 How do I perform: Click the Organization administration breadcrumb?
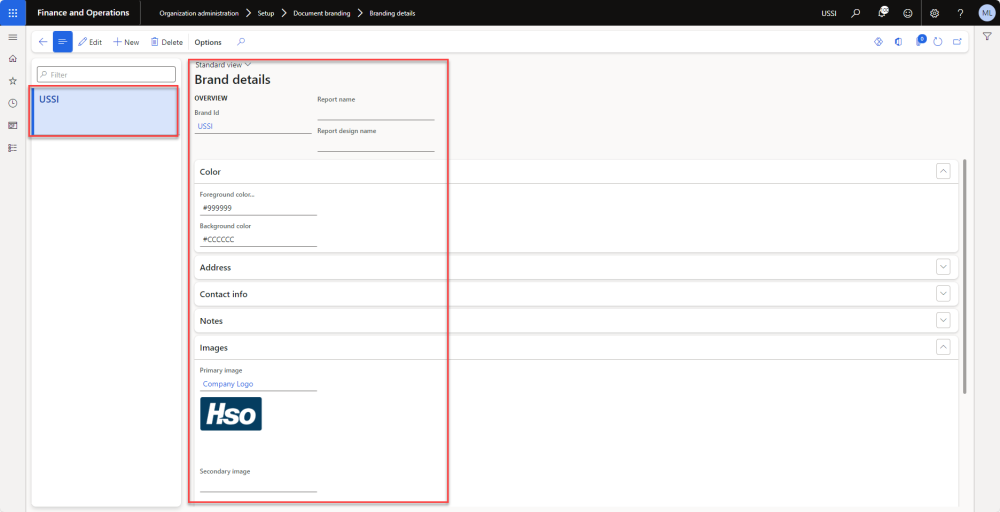(x=199, y=13)
